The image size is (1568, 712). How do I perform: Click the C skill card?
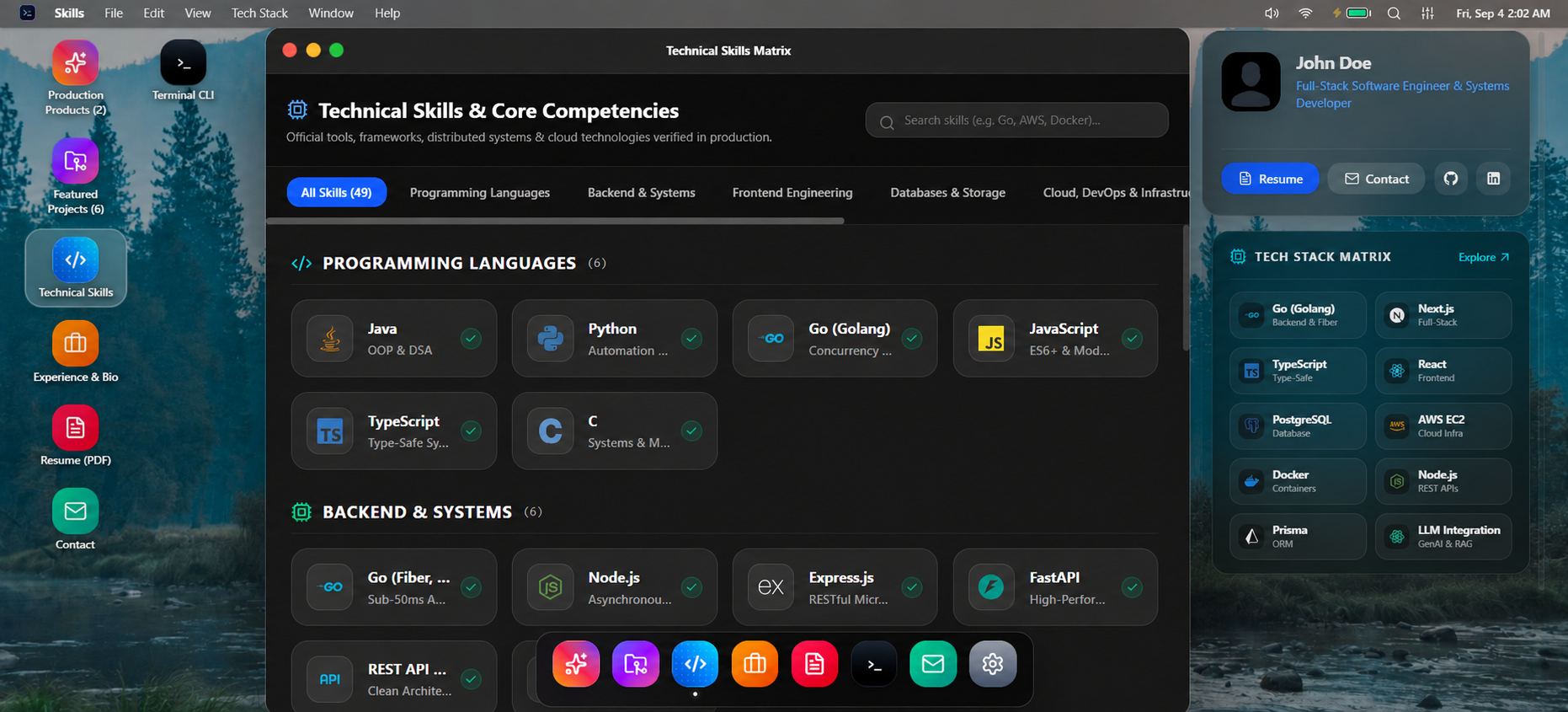pyautogui.click(x=615, y=431)
